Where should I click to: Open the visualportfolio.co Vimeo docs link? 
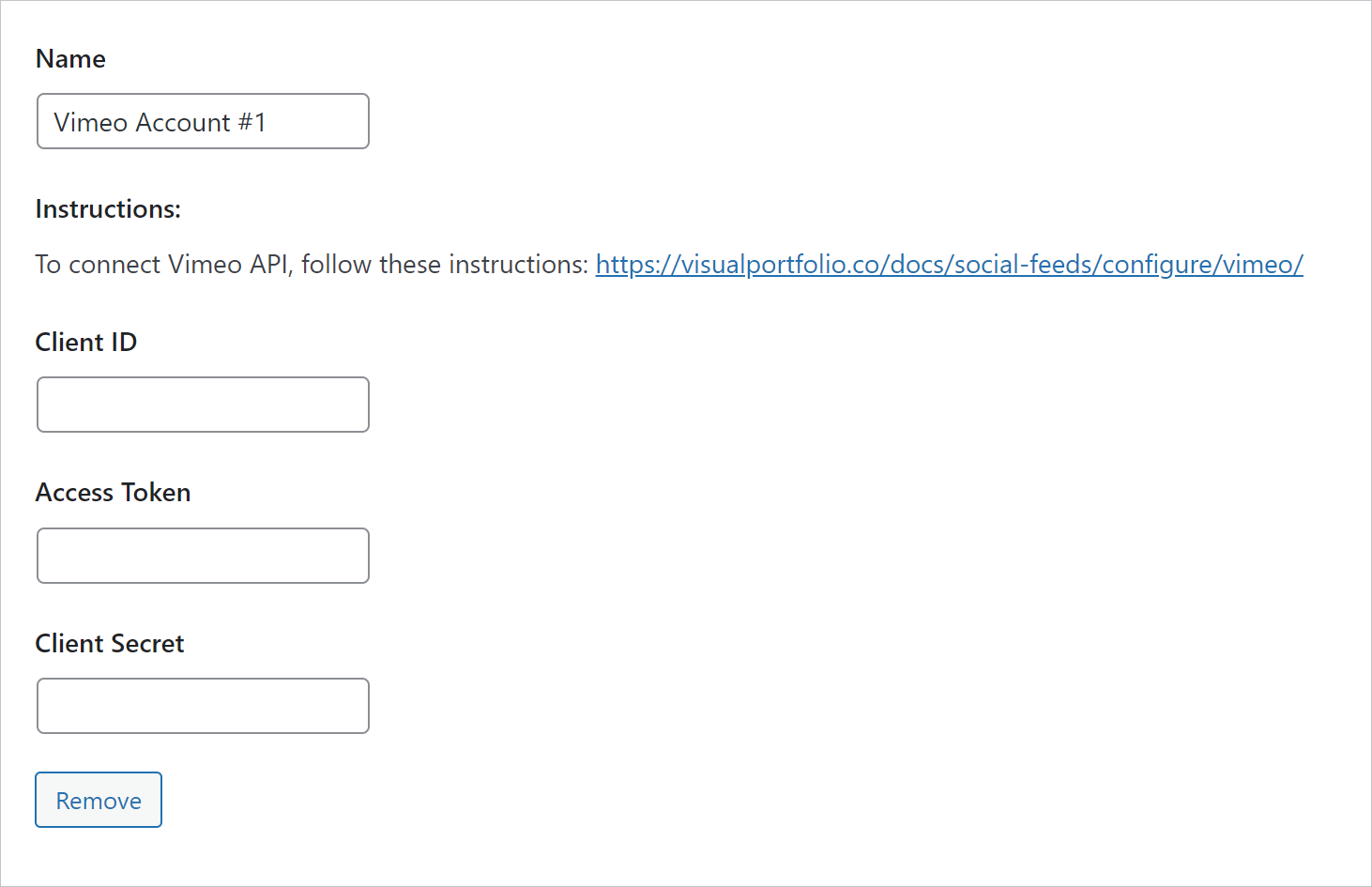pos(949,265)
